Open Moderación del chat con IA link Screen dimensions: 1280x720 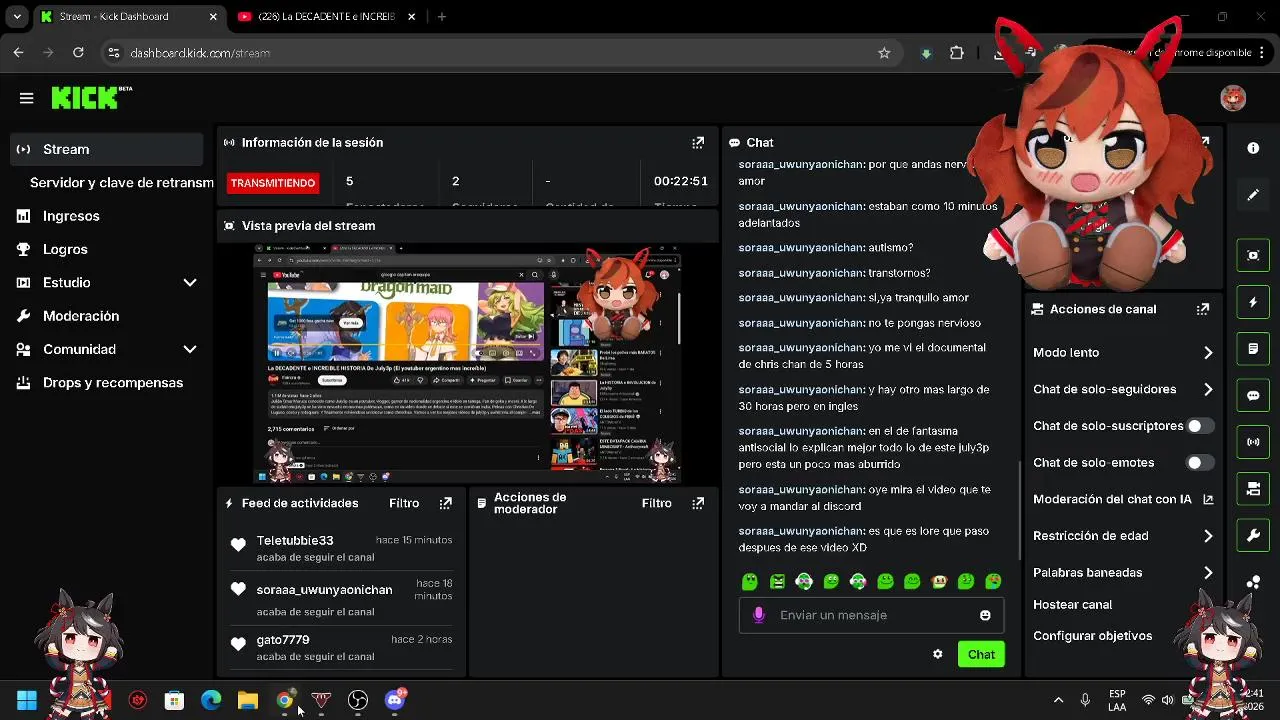(1123, 499)
